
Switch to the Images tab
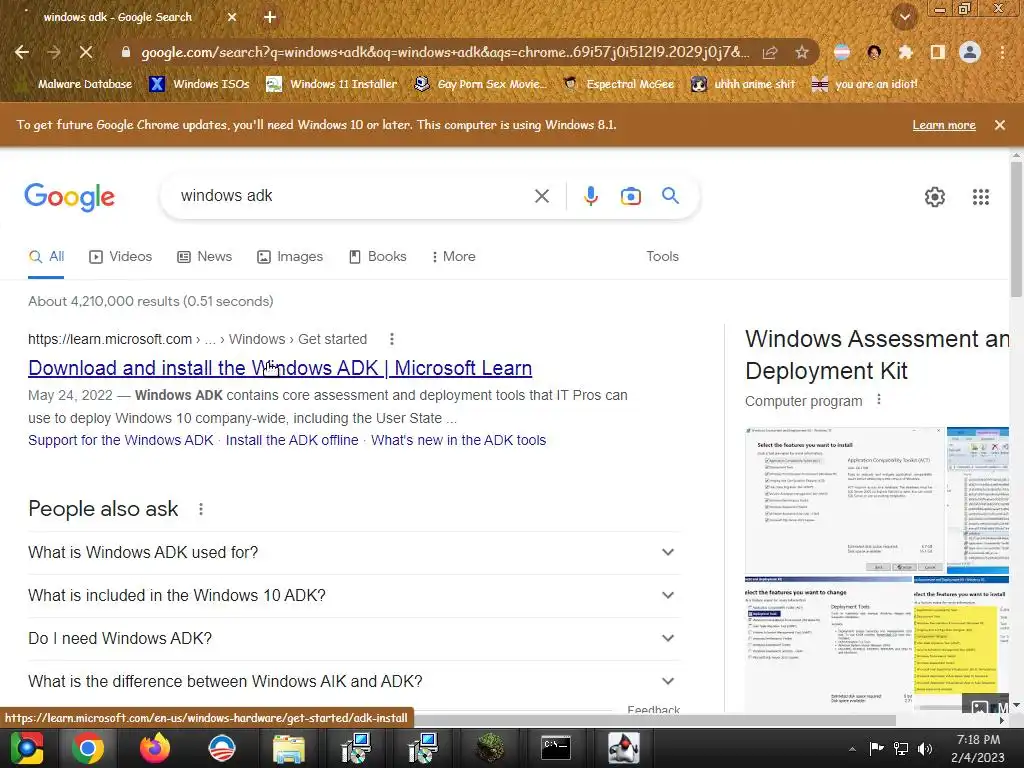click(290, 257)
